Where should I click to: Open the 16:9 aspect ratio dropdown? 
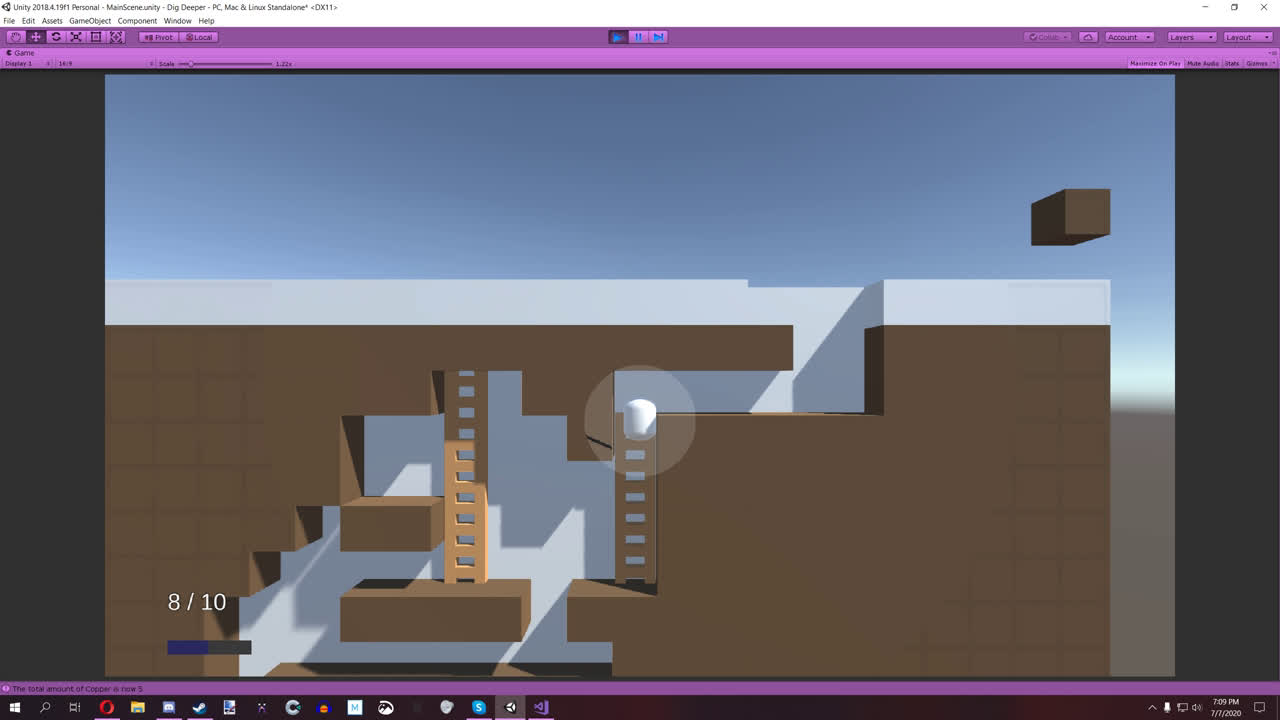pyautogui.click(x=105, y=63)
